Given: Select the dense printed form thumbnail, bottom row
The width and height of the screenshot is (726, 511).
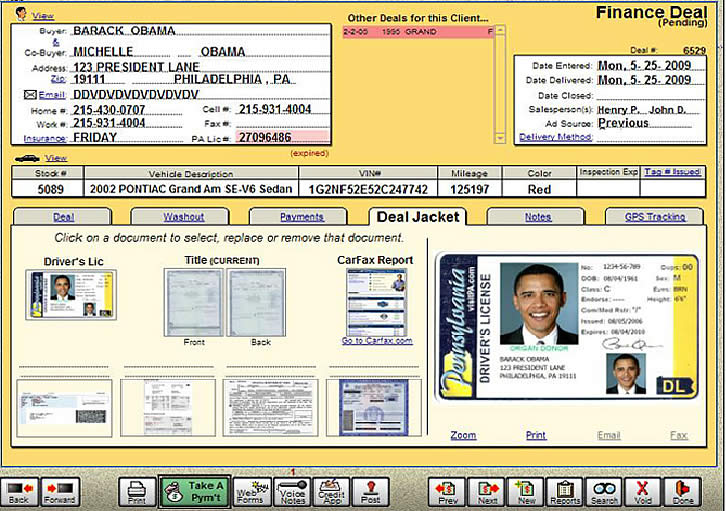Looking at the screenshot, I should [x=270, y=408].
